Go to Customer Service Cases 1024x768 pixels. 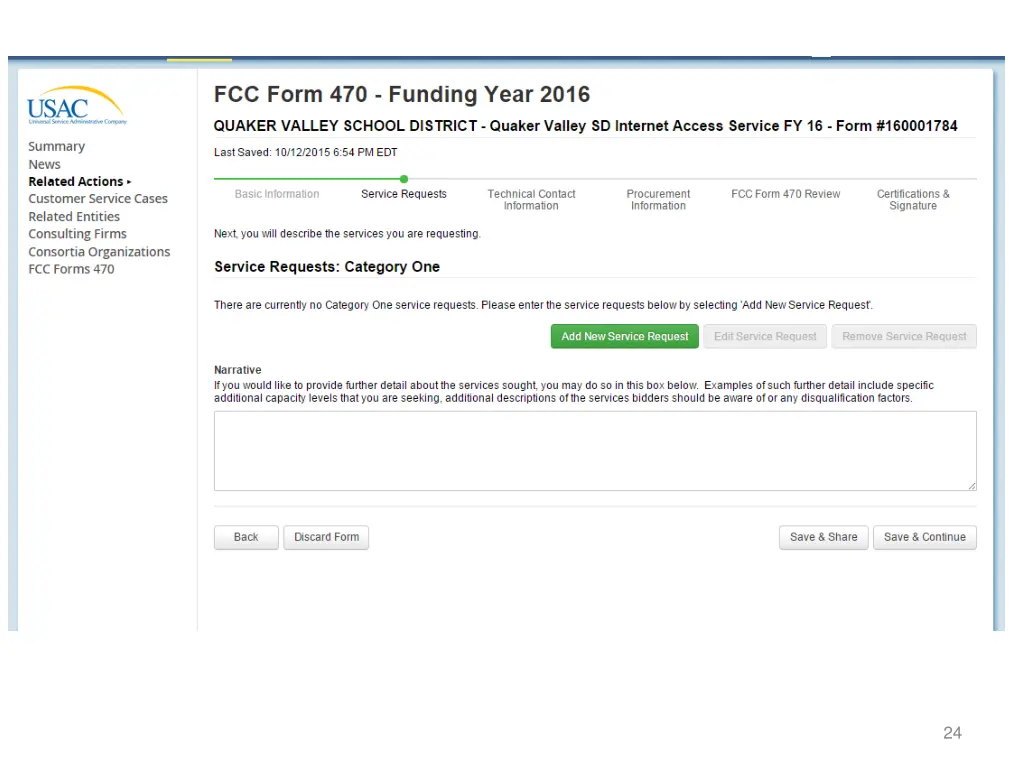(98, 199)
